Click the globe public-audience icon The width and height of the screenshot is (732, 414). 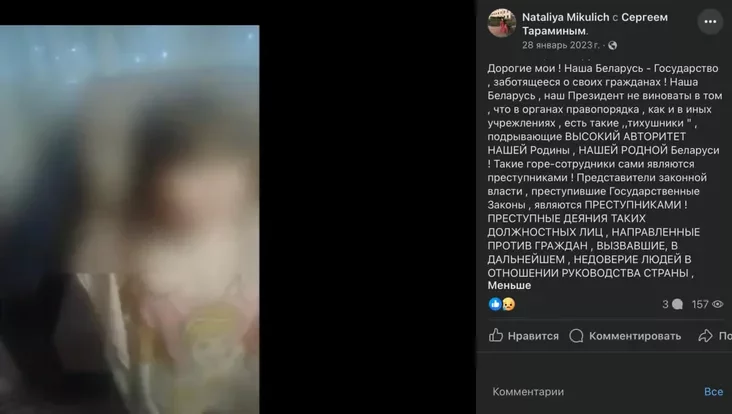coord(612,45)
